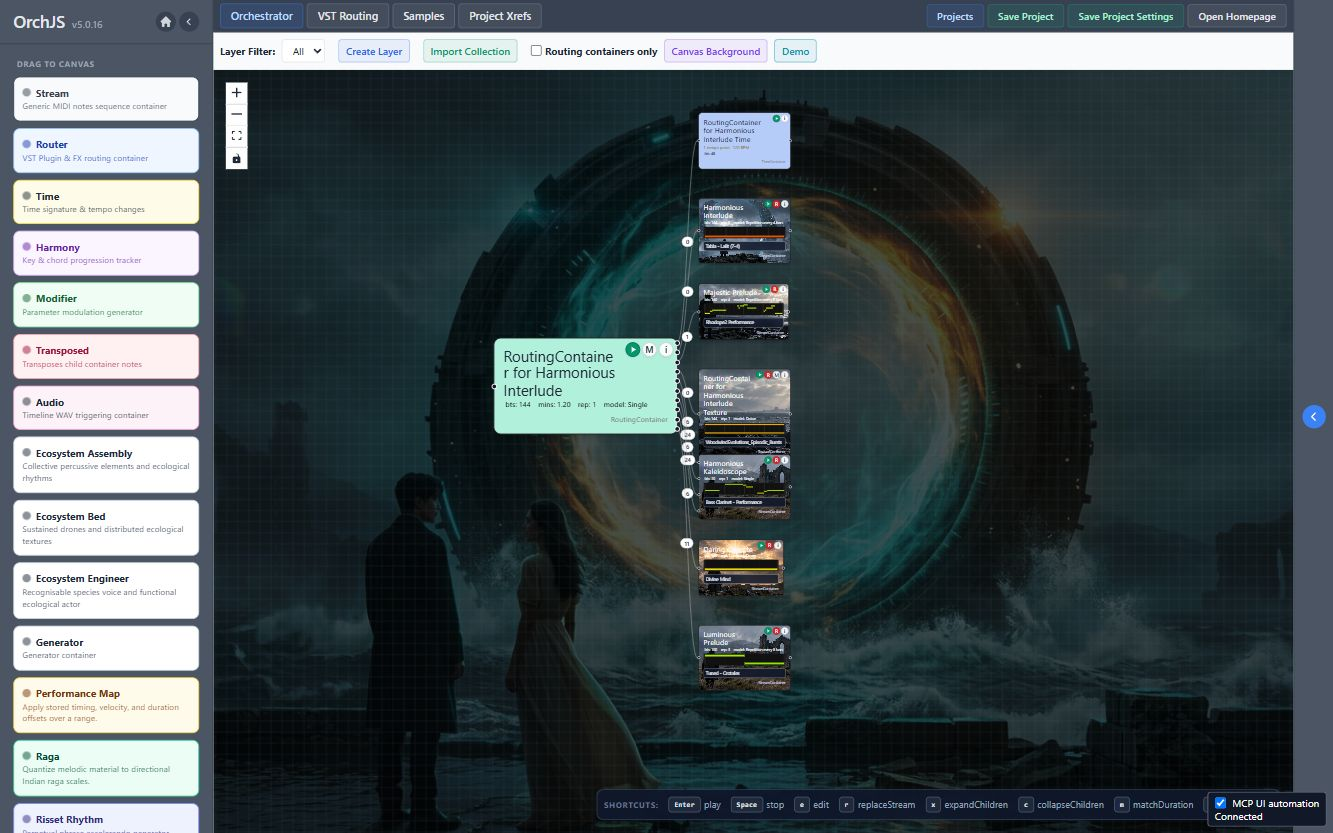Click Save Project Settings
The height and width of the screenshot is (833, 1333).
(1126, 16)
